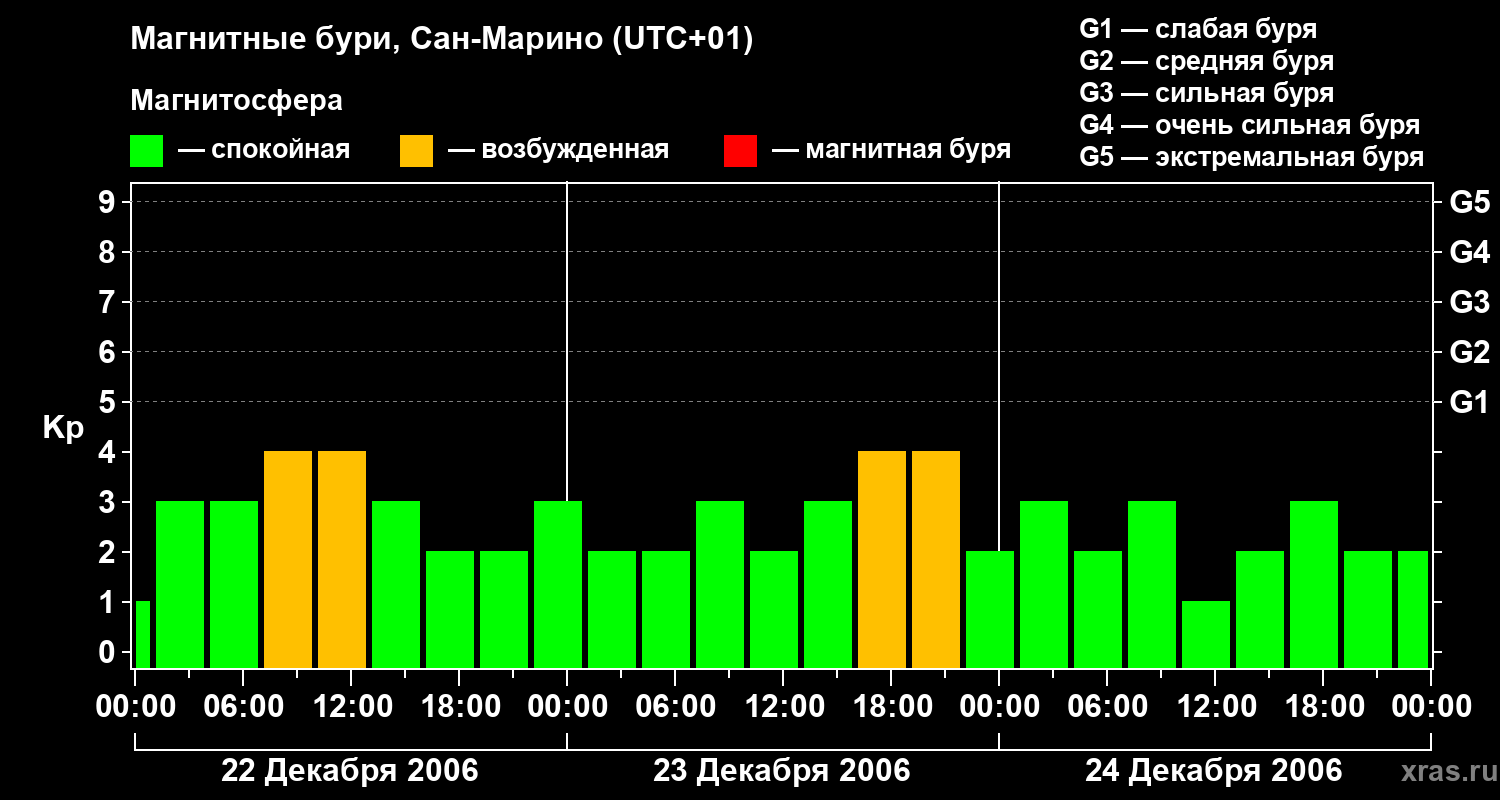Click the '18:00' tick label under 22 December
This screenshot has height=800, width=1500.
point(459,707)
